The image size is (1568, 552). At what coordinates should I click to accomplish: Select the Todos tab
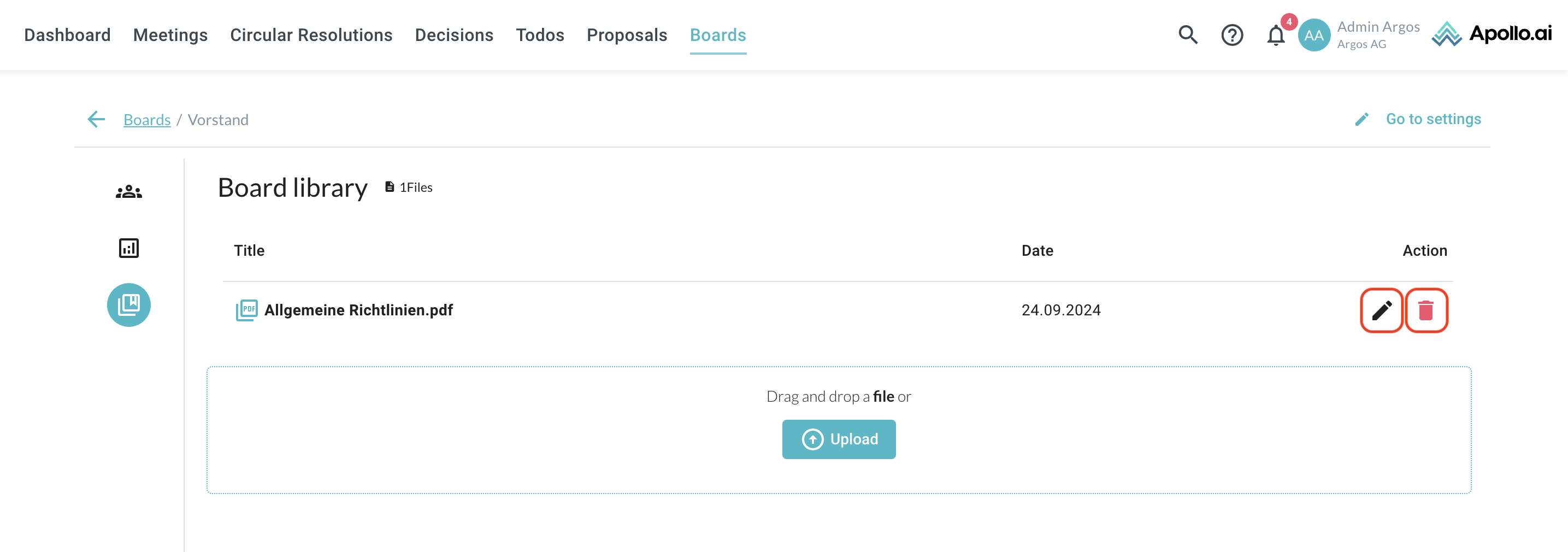coord(540,36)
